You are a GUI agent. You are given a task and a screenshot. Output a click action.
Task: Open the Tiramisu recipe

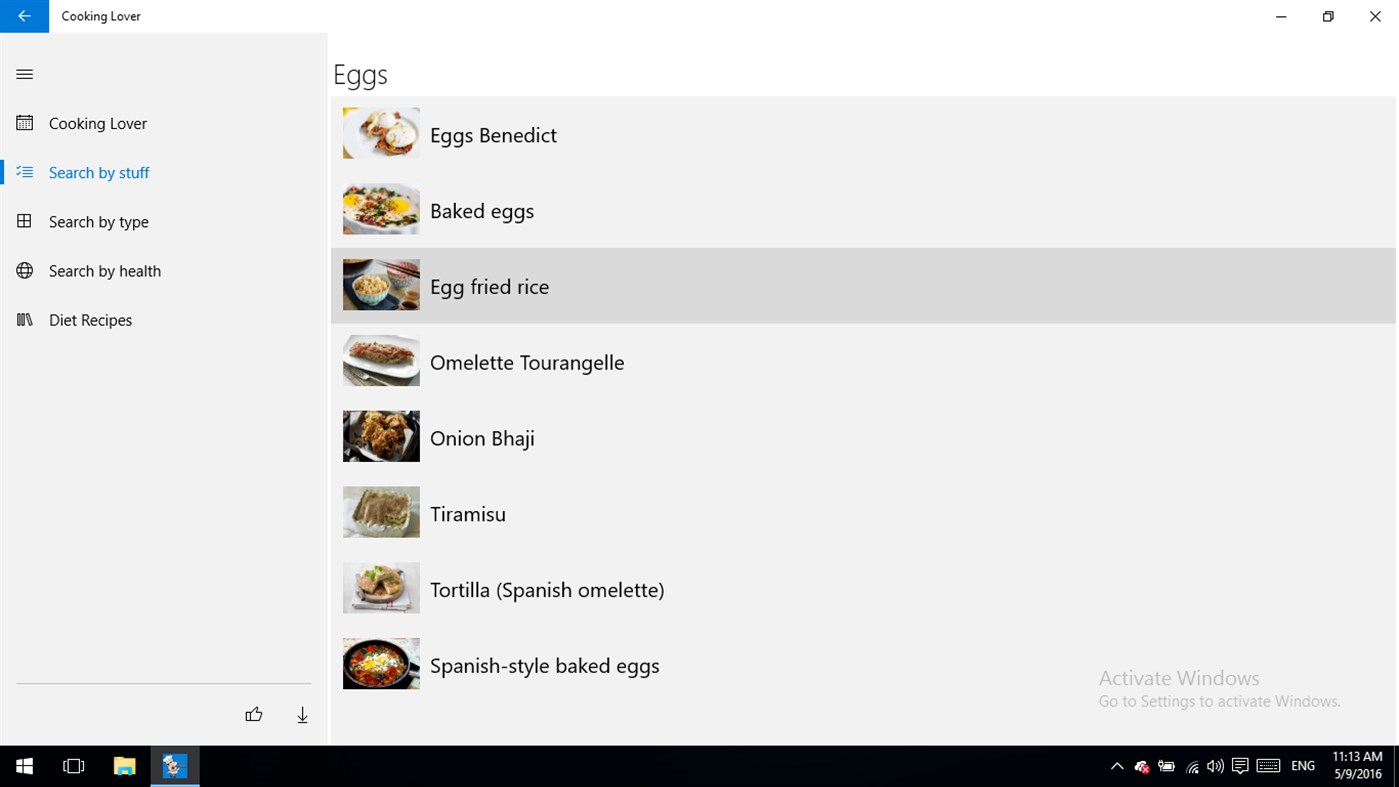(x=468, y=514)
